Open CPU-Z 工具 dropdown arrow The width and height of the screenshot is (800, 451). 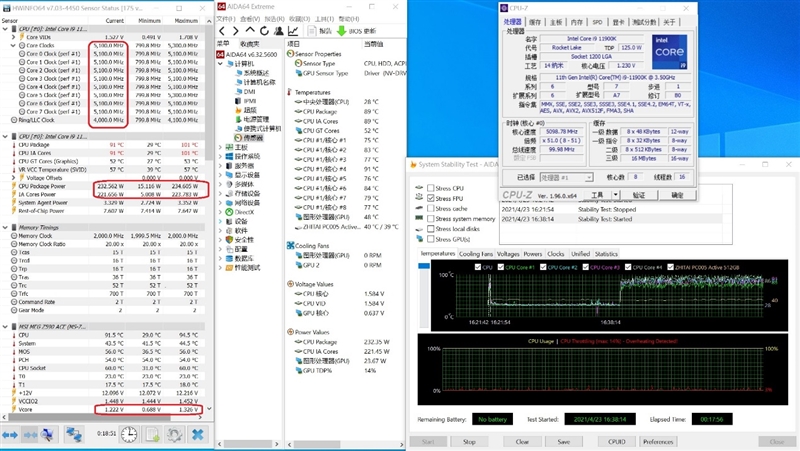[615, 195]
